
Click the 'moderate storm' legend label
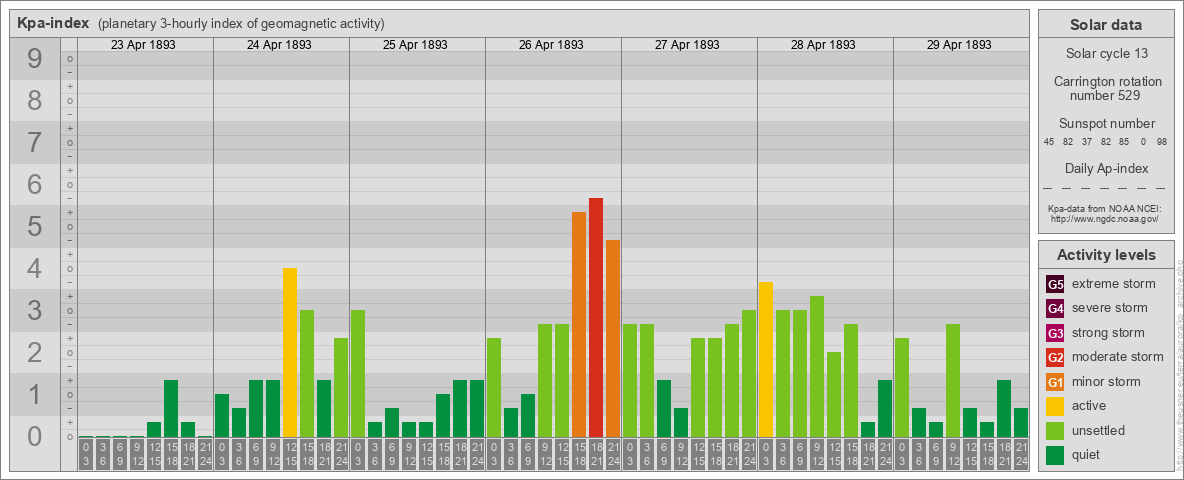(x=1118, y=357)
